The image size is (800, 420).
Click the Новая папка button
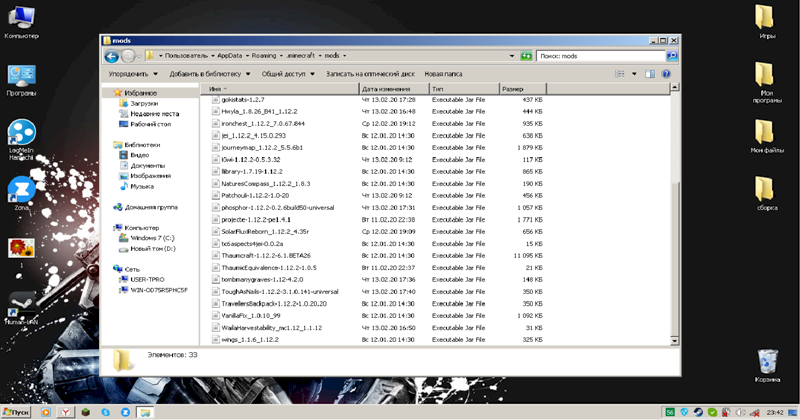[443, 74]
